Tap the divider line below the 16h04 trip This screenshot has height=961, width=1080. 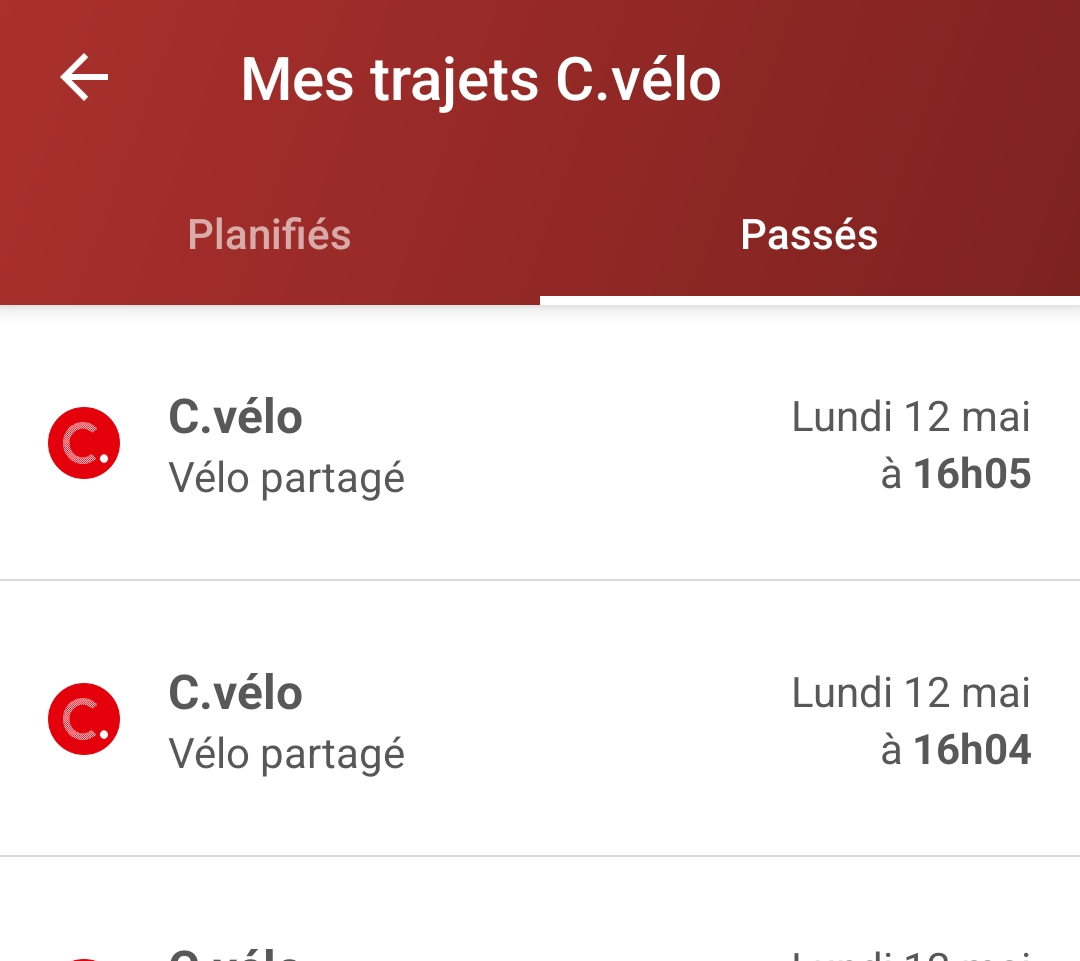[x=540, y=856]
